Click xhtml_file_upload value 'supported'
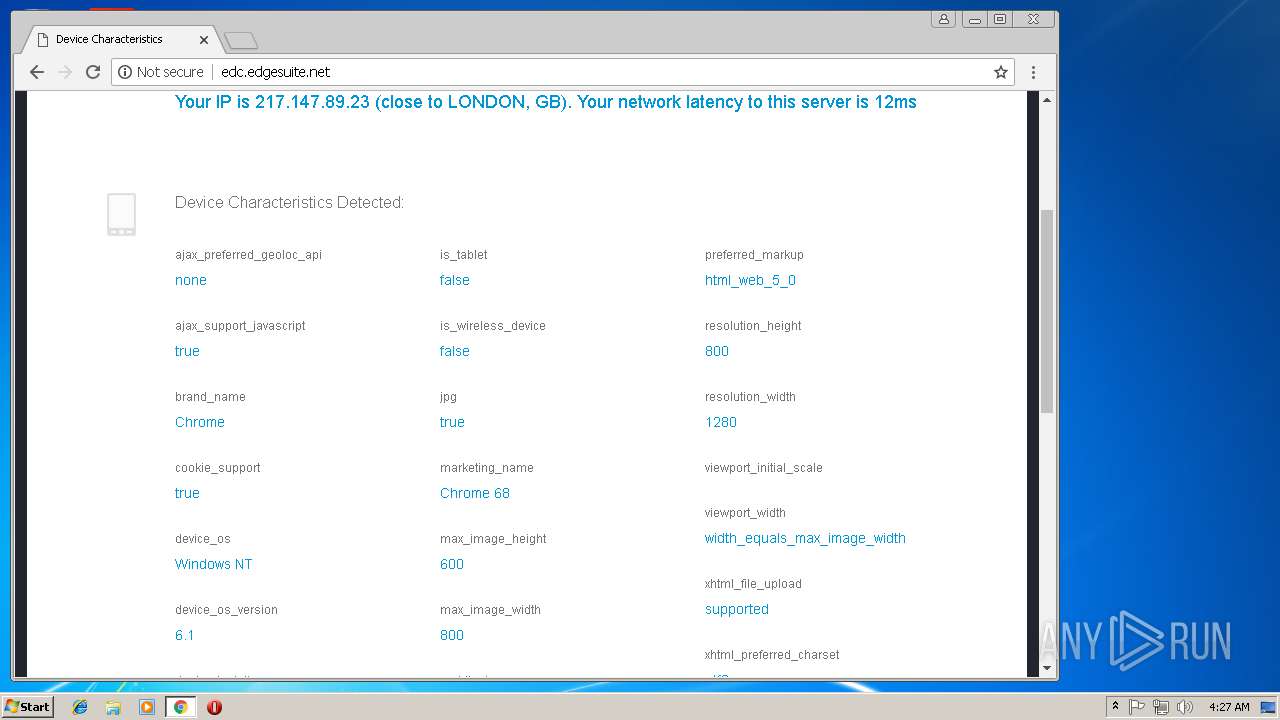The width and height of the screenshot is (1280, 720). tap(737, 609)
